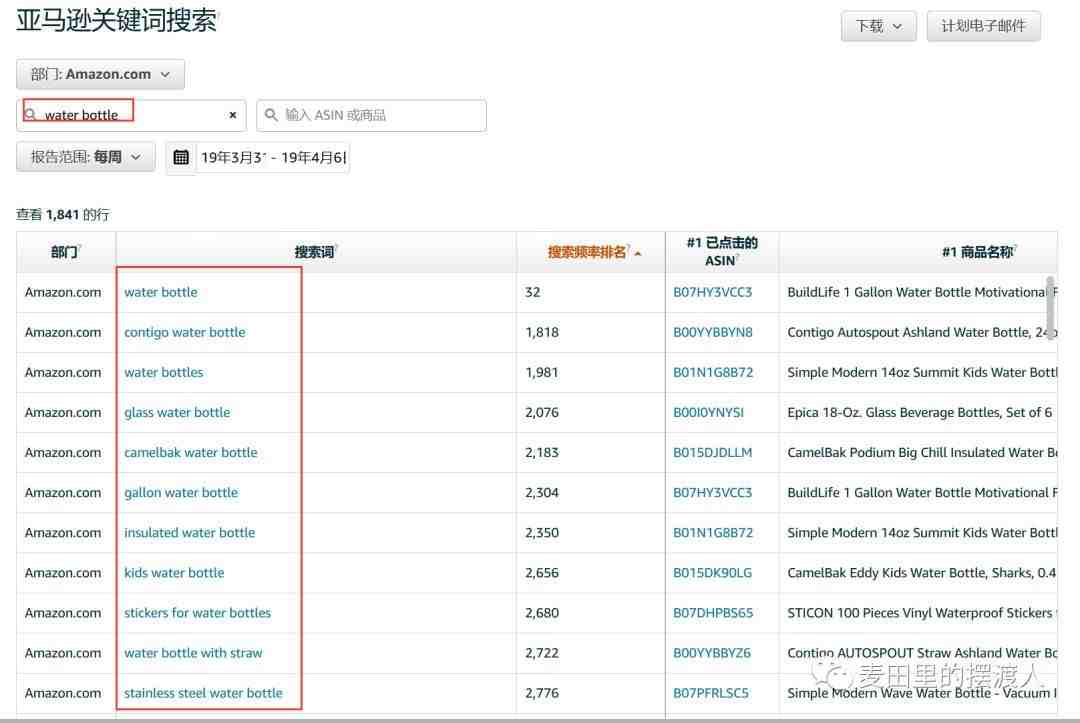
Task: Click CamelBak Podium Big Chill product name
Action: [x=922, y=452]
